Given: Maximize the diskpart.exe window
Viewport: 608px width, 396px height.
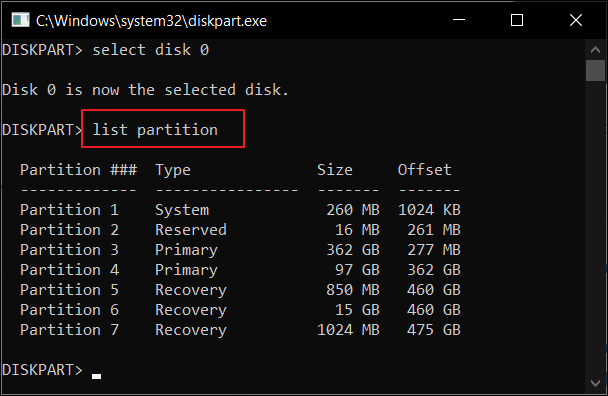Looking at the screenshot, I should [x=517, y=20].
